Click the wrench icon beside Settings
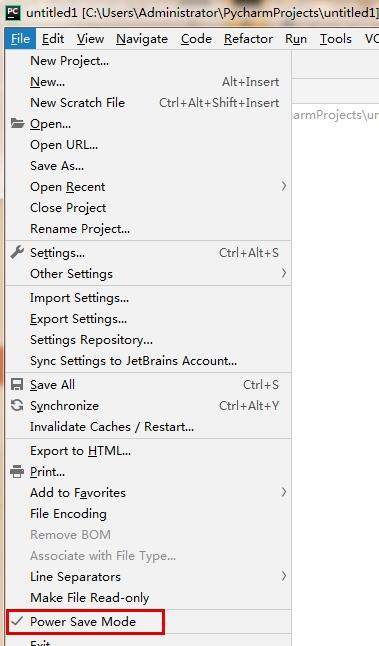Screen dimensions: 379x646 [x=17, y=252]
